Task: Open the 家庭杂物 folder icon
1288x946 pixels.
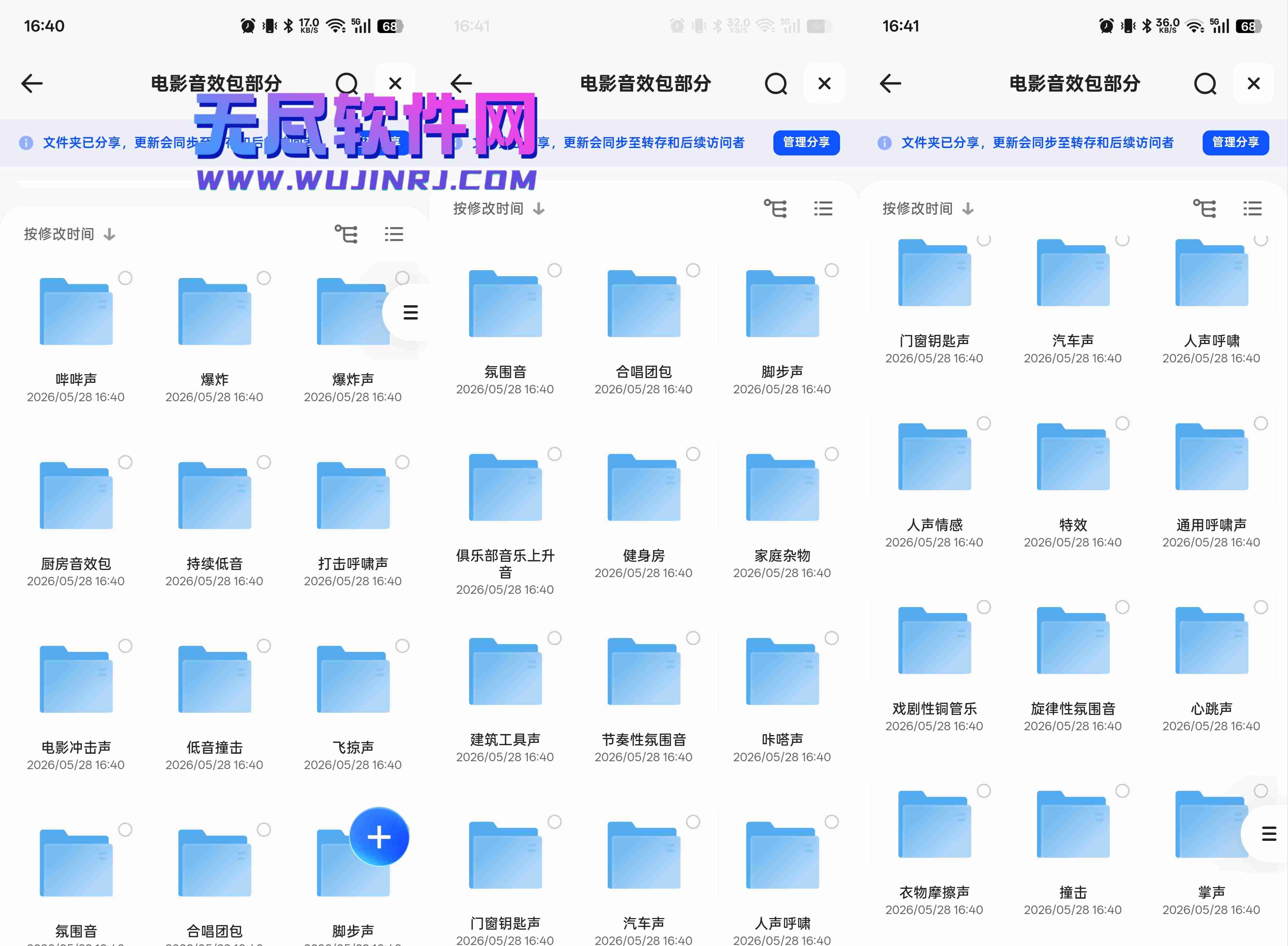Action: 782,487
